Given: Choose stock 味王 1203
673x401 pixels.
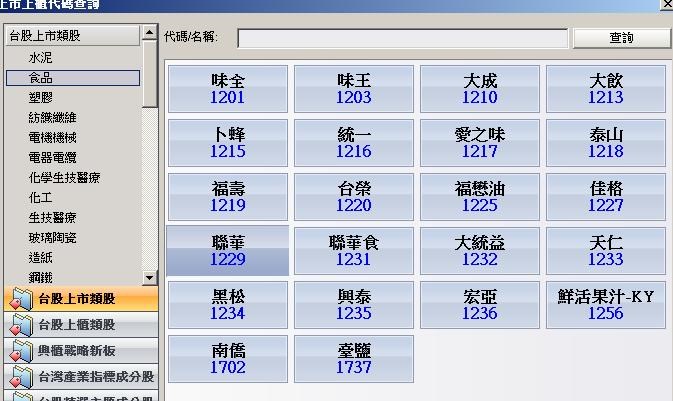Looking at the screenshot, I should point(354,89).
